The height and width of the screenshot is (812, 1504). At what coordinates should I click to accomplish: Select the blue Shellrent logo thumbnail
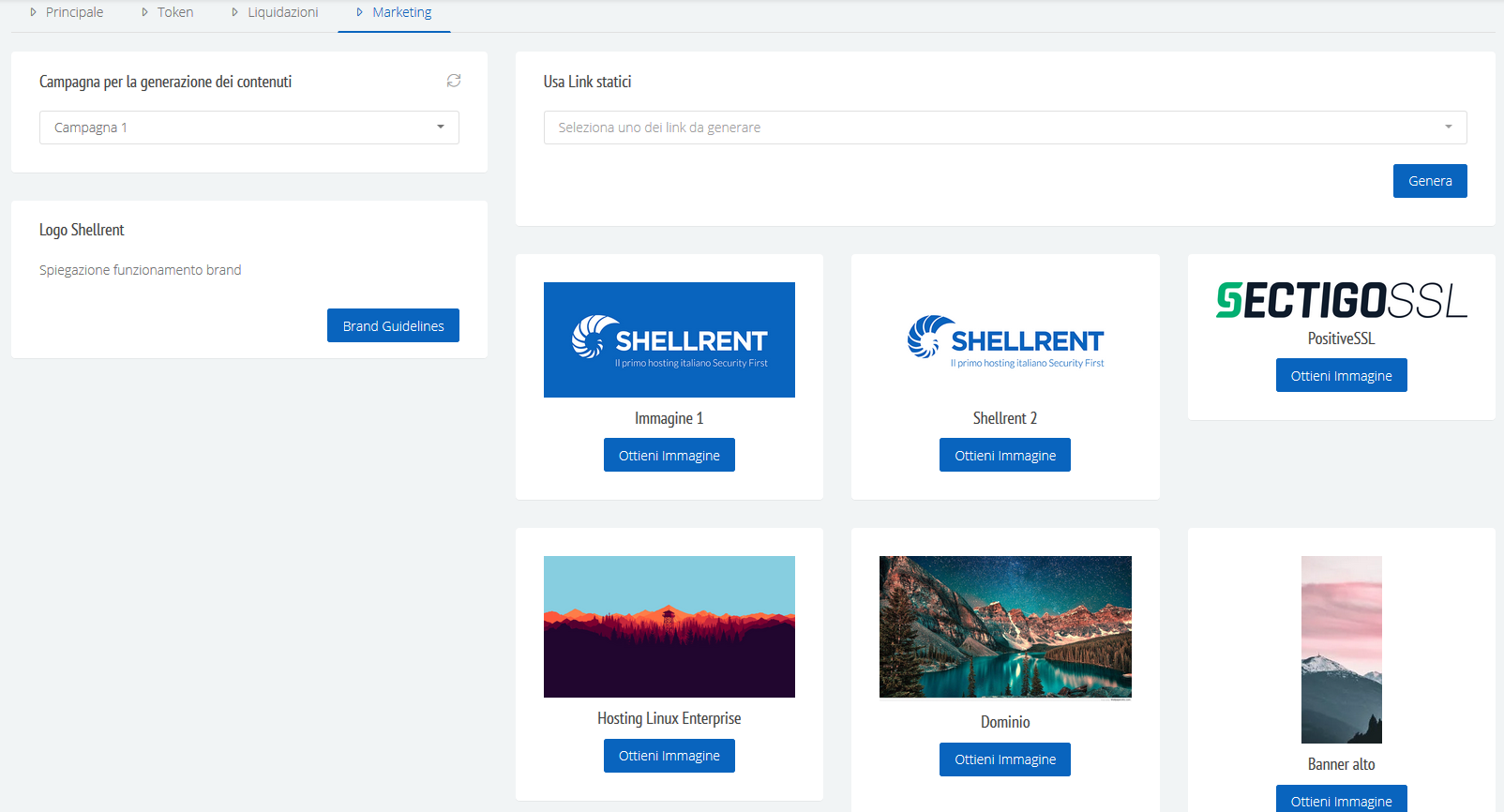coord(669,339)
